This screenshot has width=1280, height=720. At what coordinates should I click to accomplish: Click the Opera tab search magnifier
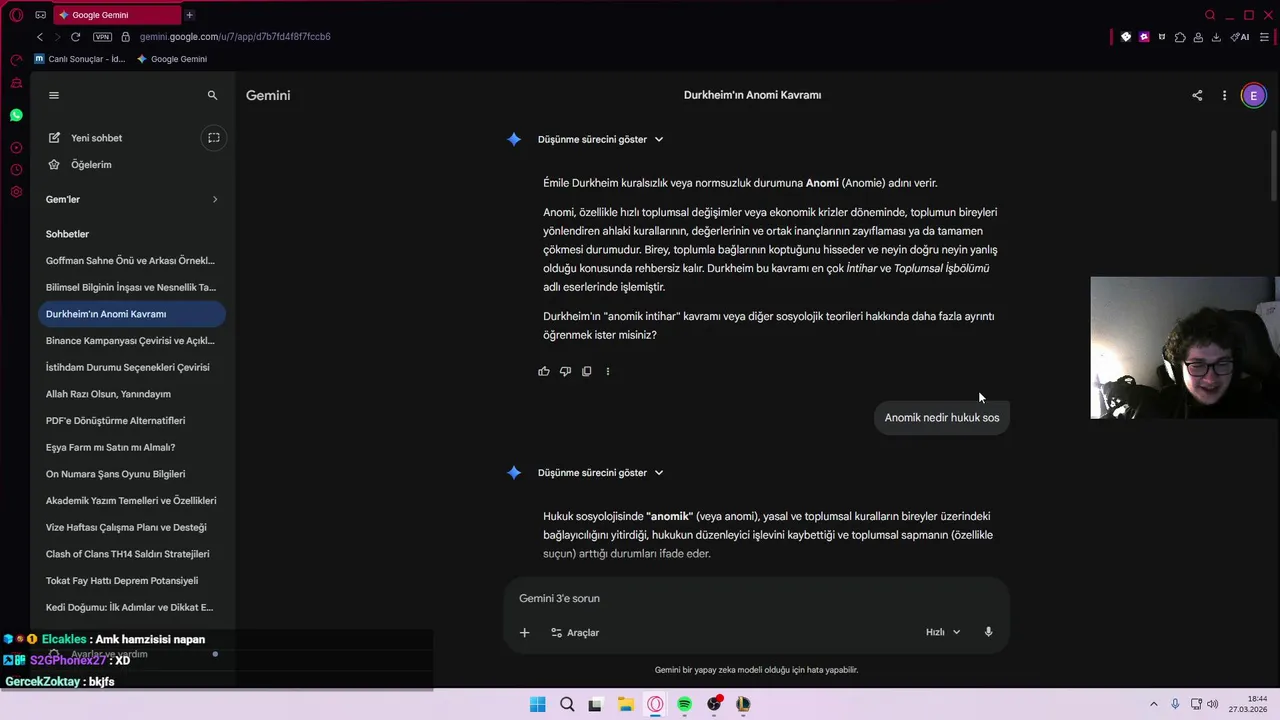1210,15
